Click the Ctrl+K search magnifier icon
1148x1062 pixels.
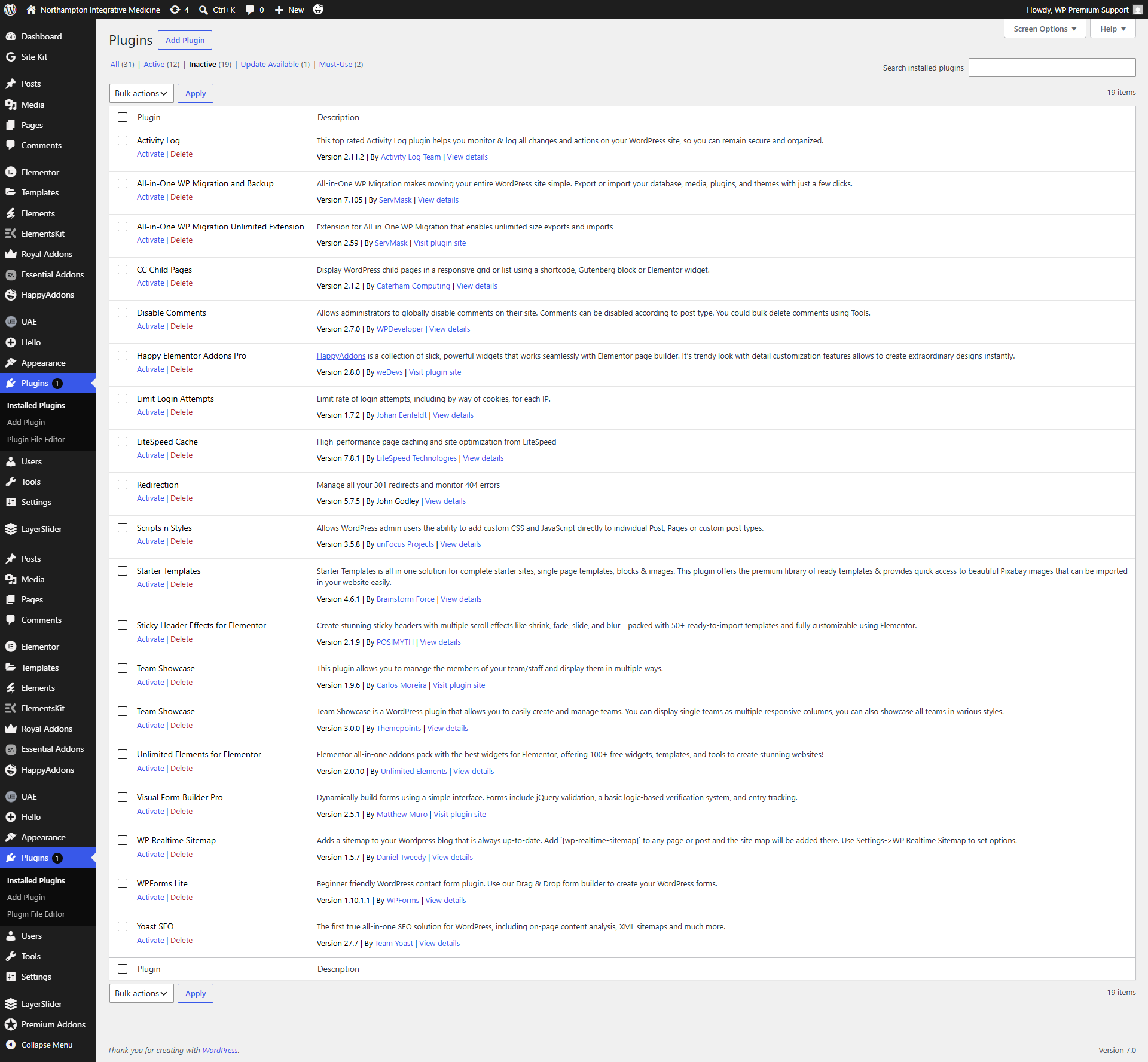[x=203, y=10]
